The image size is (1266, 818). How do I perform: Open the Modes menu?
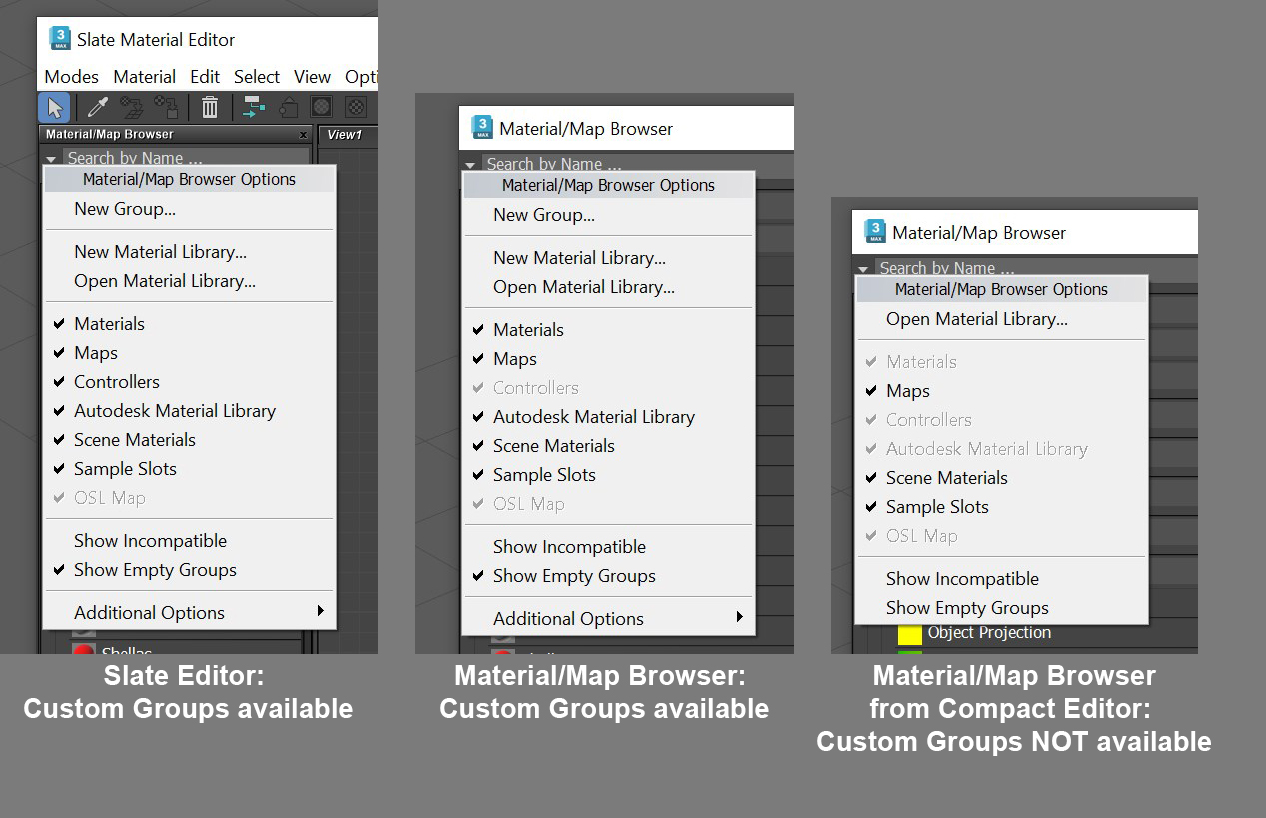tap(70, 76)
